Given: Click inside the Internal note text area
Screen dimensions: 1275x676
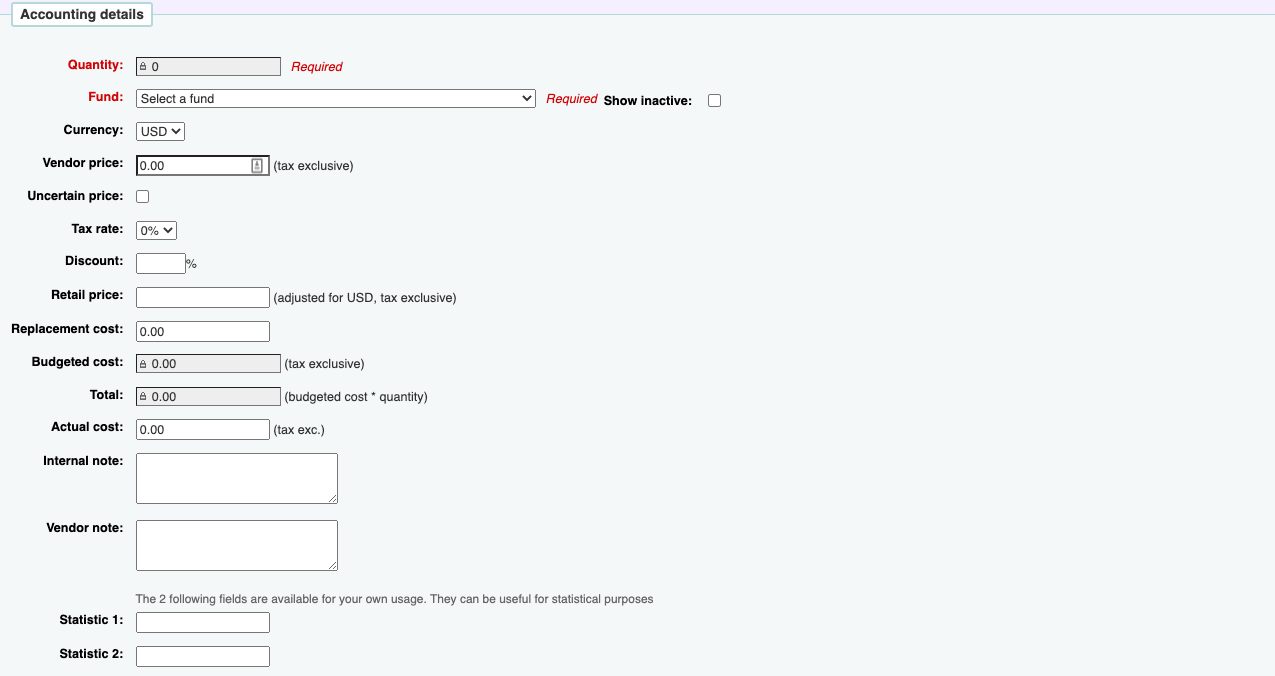Looking at the screenshot, I should tap(236, 477).
